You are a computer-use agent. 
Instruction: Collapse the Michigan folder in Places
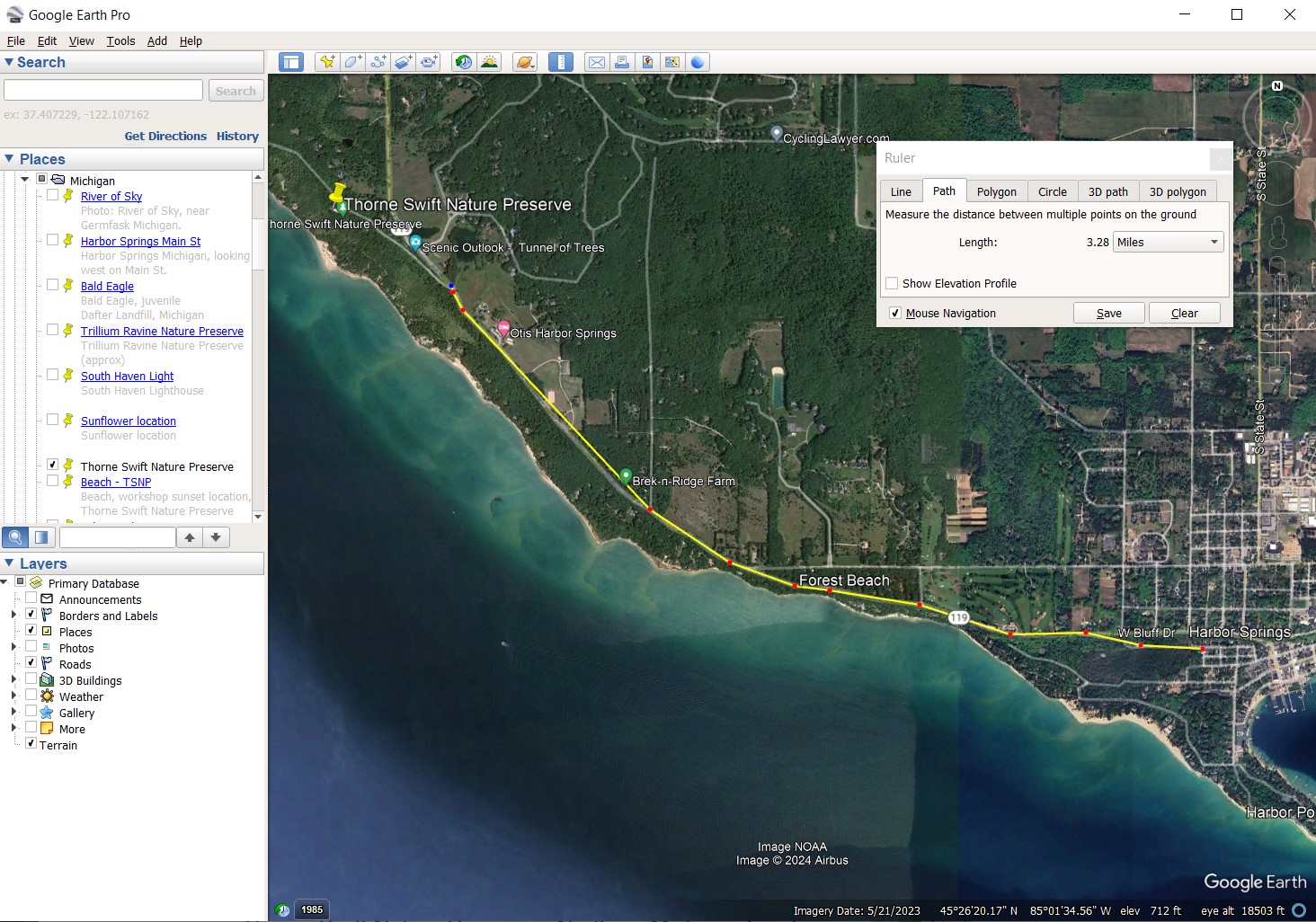click(x=24, y=180)
